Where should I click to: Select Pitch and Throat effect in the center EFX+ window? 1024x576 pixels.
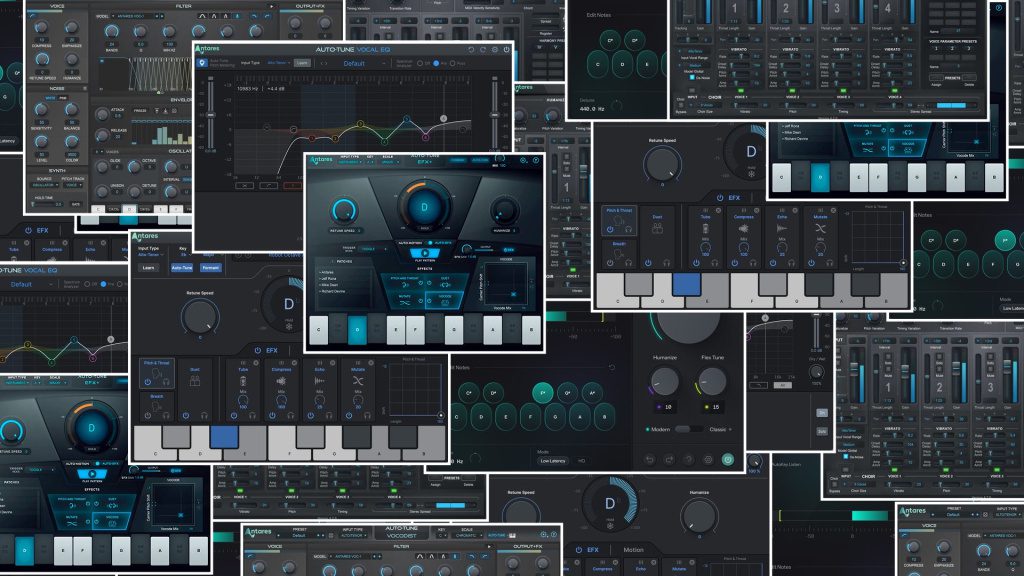click(404, 281)
